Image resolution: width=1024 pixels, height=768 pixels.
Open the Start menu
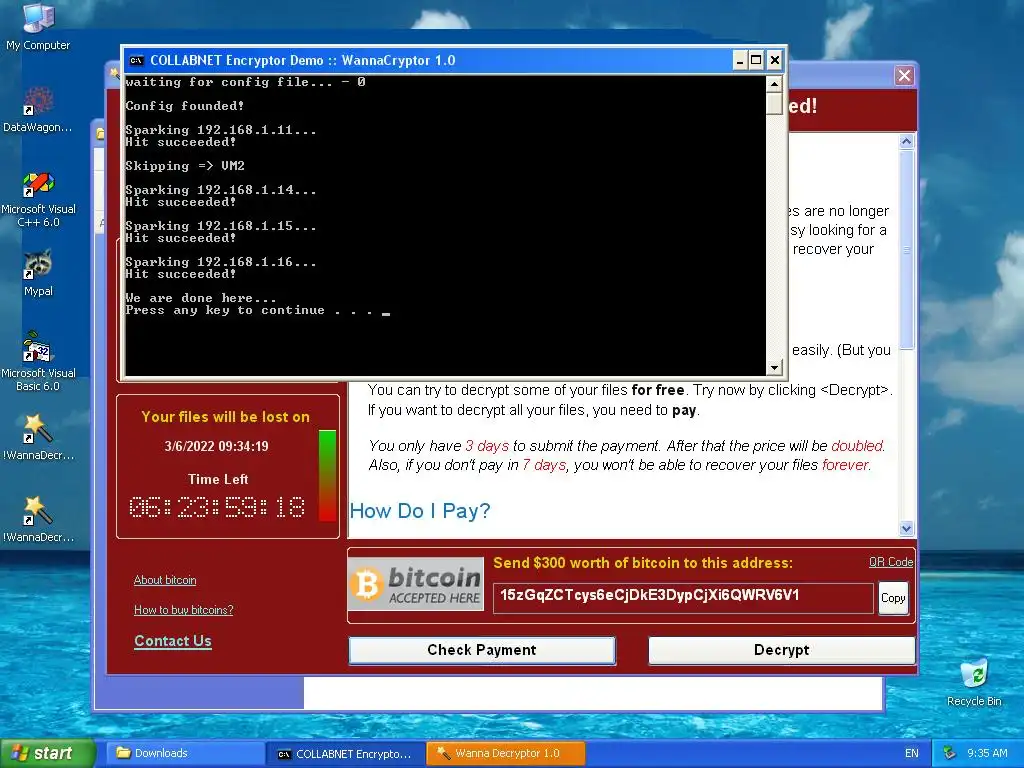47,753
